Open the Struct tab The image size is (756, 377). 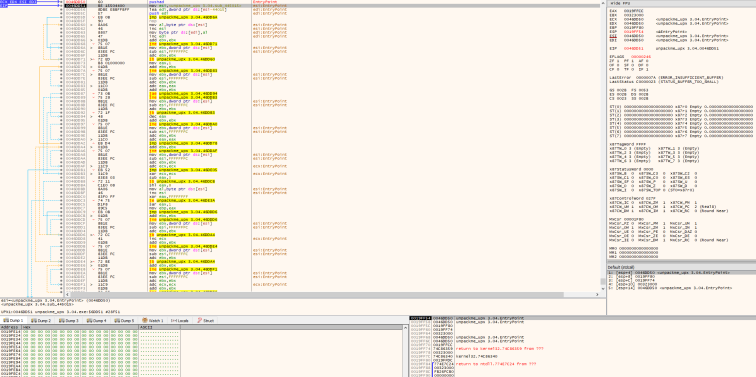point(205,321)
